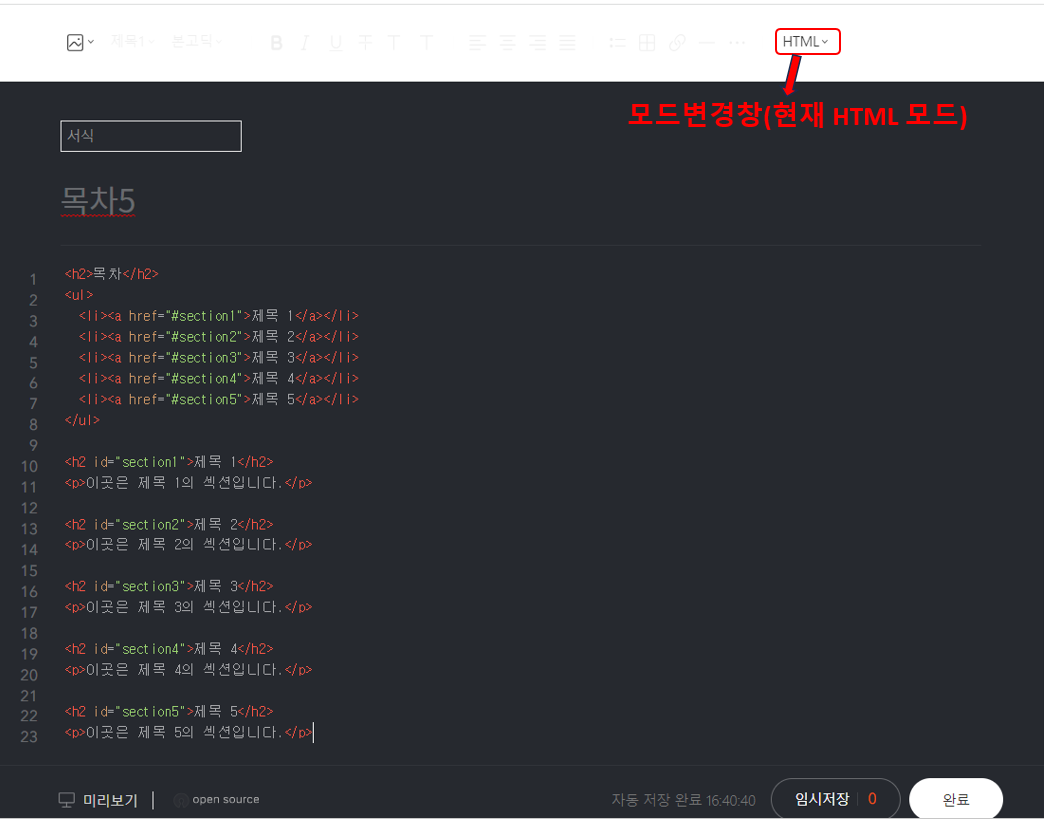Insert a hyperlink
This screenshot has width=1044, height=819.
click(677, 42)
